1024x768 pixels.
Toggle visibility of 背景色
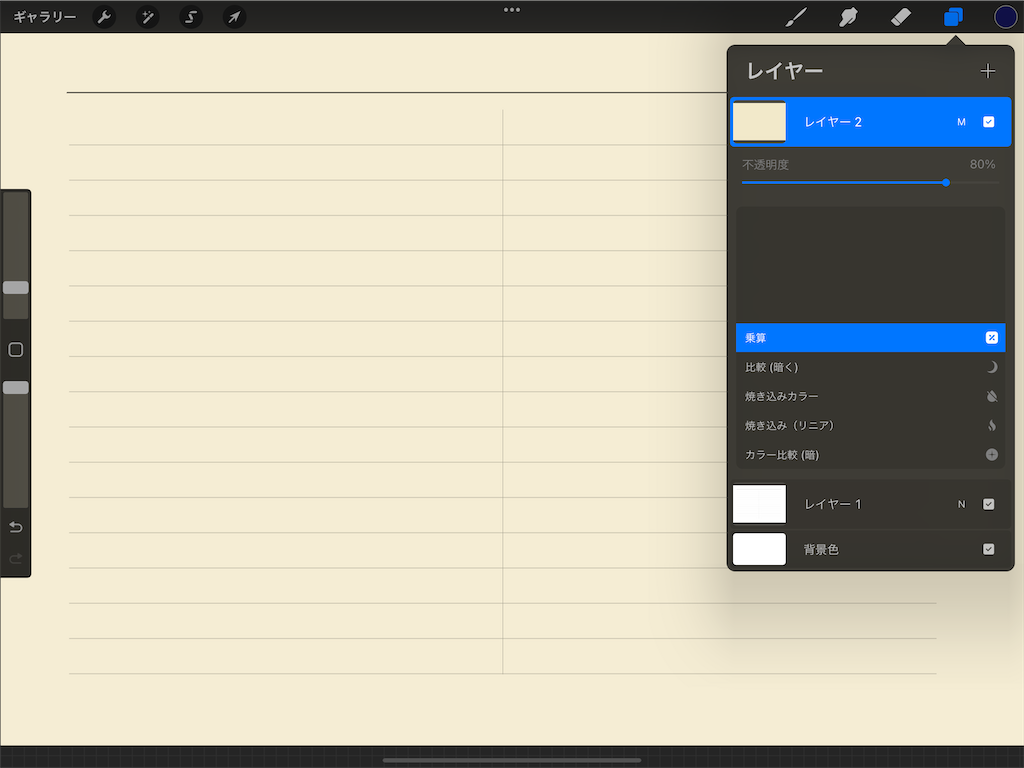point(988,549)
